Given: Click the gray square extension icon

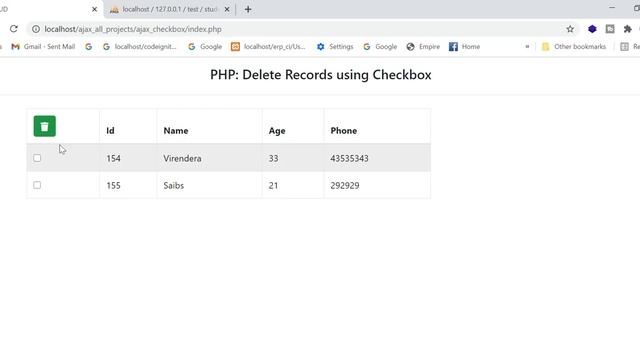Looking at the screenshot, I should (610, 29).
